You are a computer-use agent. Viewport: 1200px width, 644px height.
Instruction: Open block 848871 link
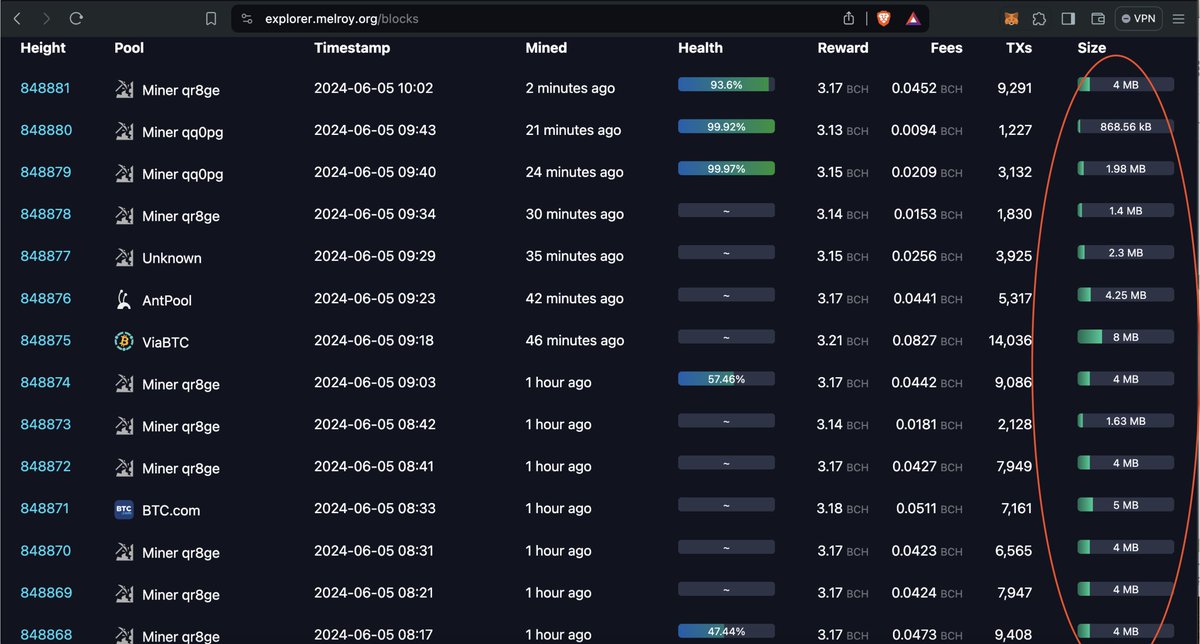(x=45, y=508)
